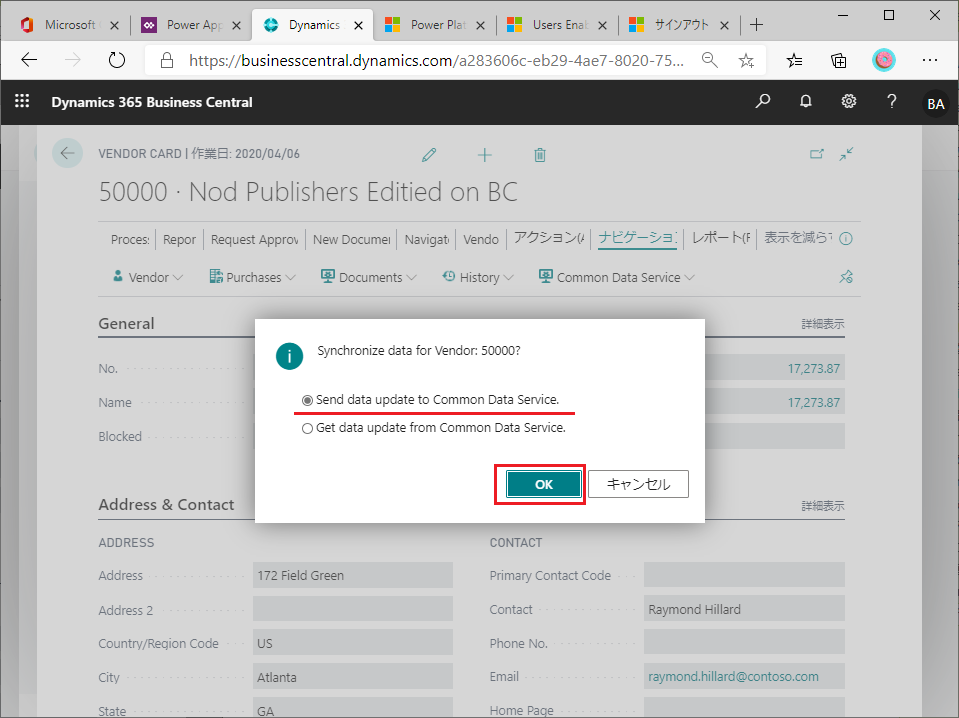The height and width of the screenshot is (718, 959).
Task: Click 詳細表示 in Address & Contact section
Action: pos(823,506)
